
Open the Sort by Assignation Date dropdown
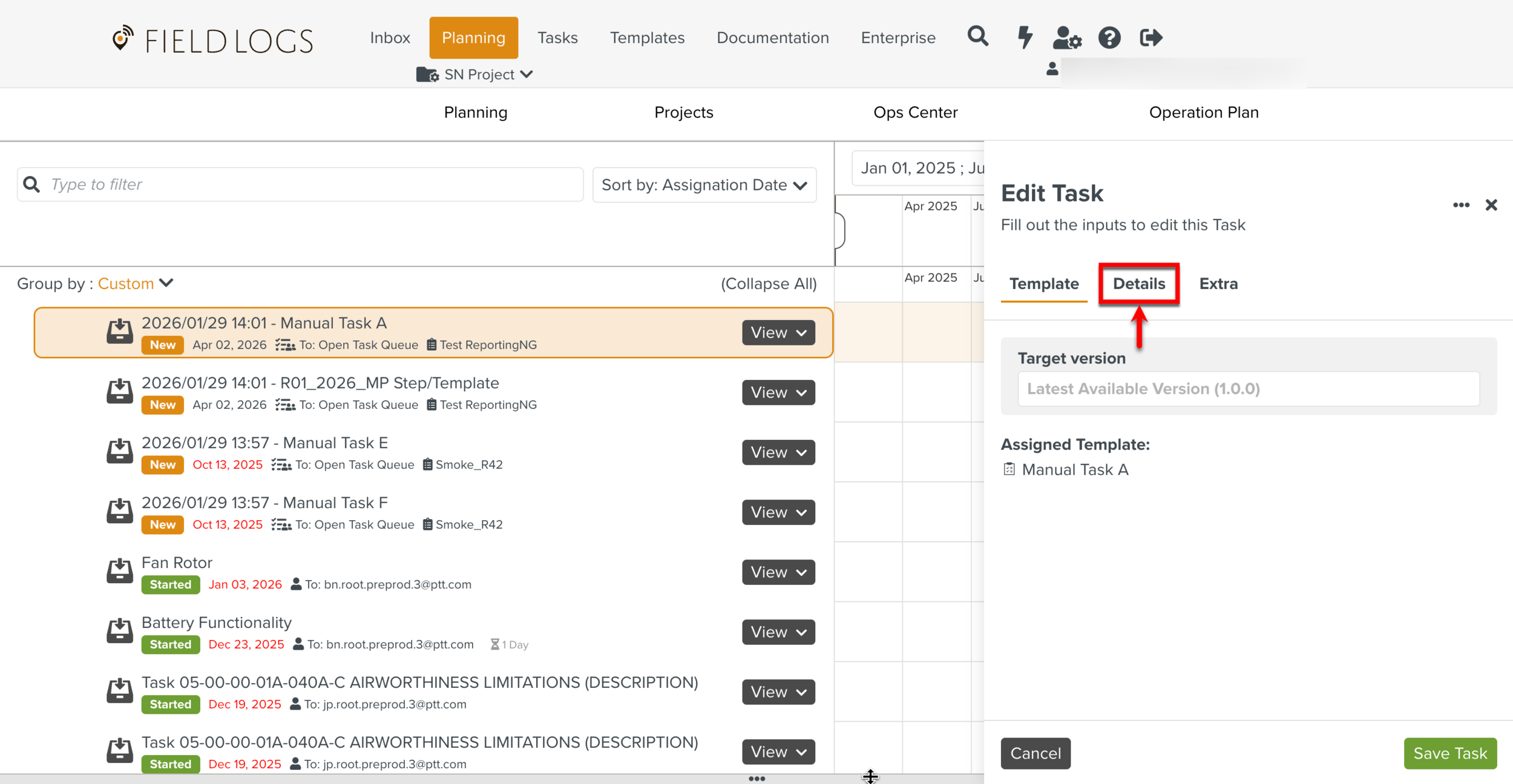[x=704, y=185]
